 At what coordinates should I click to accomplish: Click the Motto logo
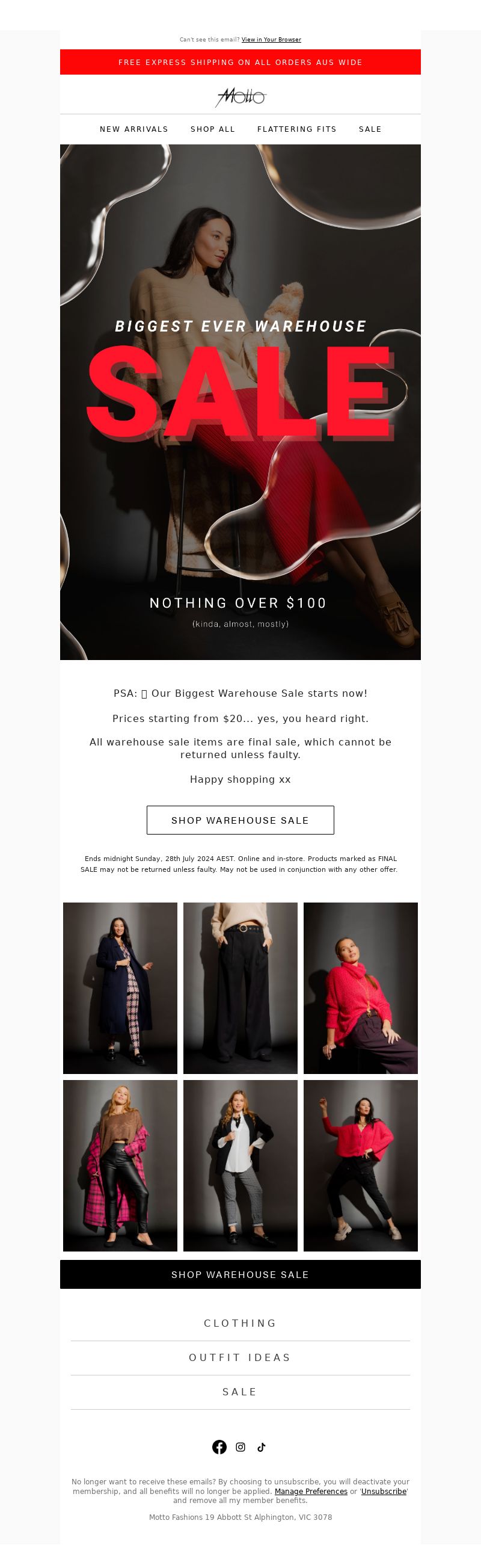tap(241, 97)
